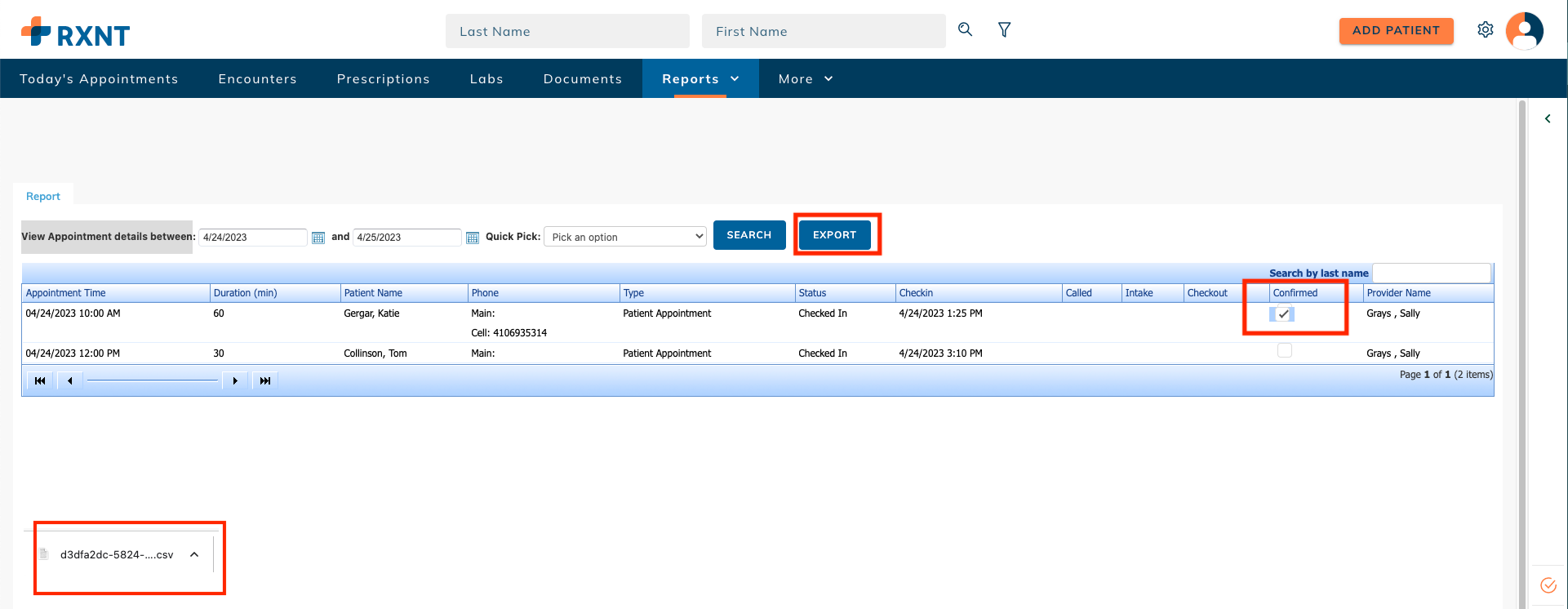This screenshot has height=609, width=1568.
Task: Open downloaded d3dfa2dc-5824 csv file
Action: click(117, 554)
